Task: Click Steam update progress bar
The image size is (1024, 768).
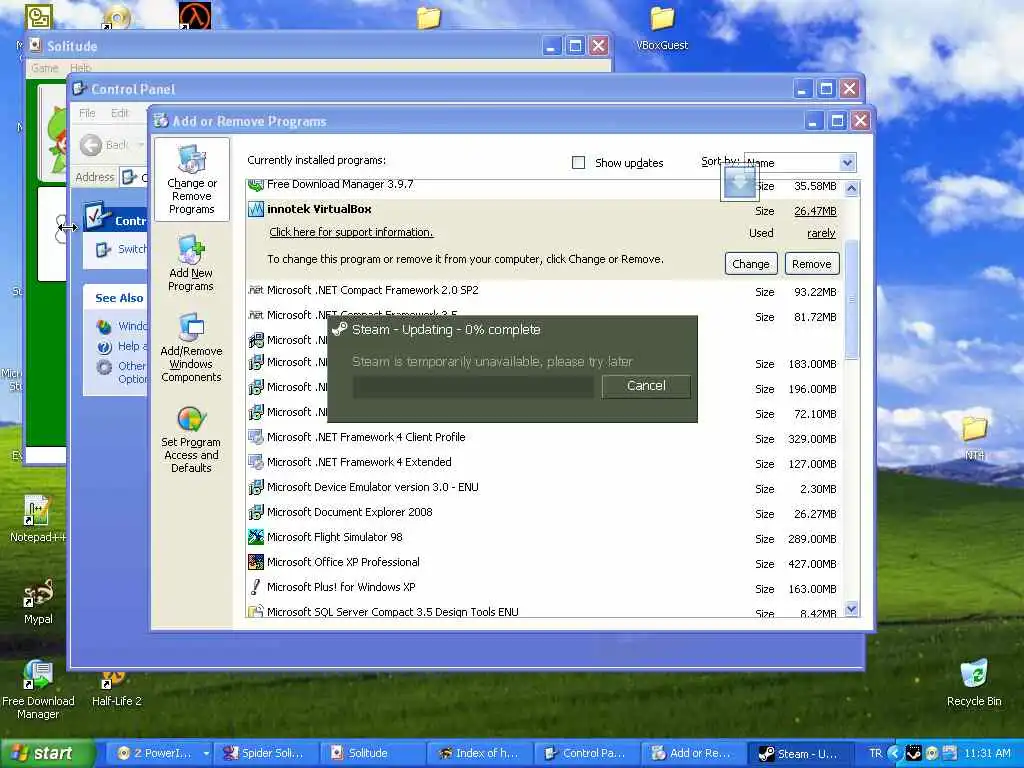Action: click(473, 387)
